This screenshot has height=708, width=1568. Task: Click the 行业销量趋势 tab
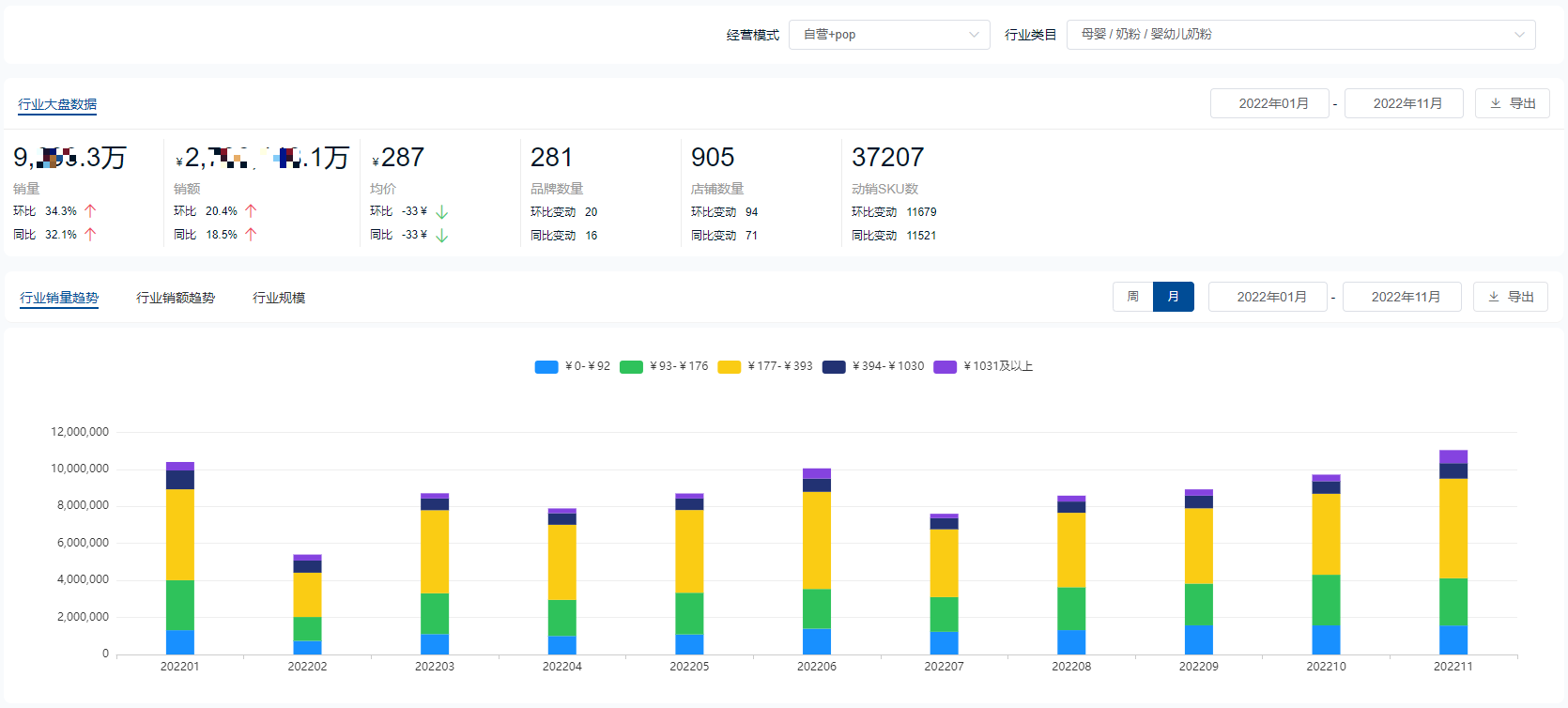point(59,298)
